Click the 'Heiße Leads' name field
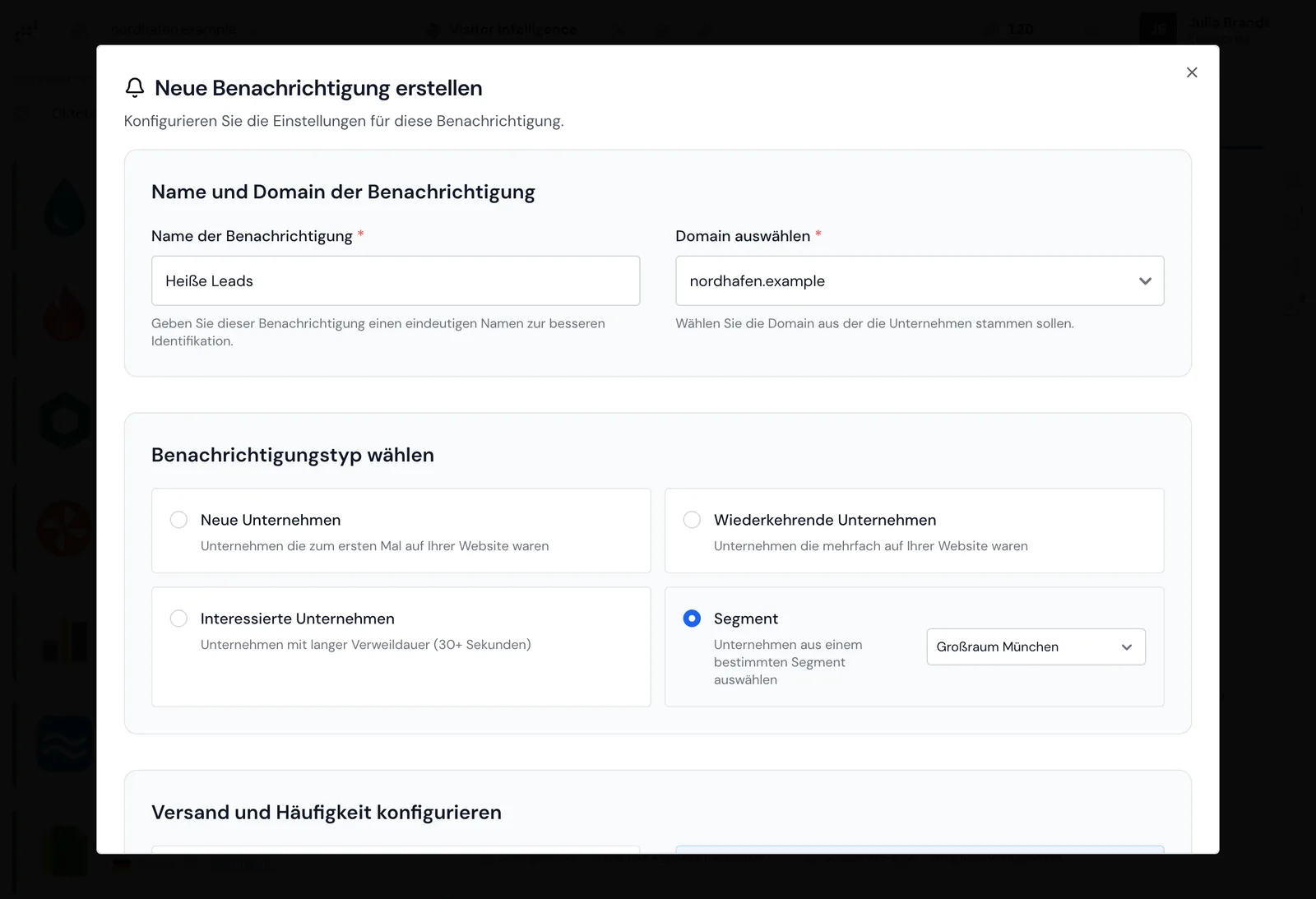 point(396,280)
